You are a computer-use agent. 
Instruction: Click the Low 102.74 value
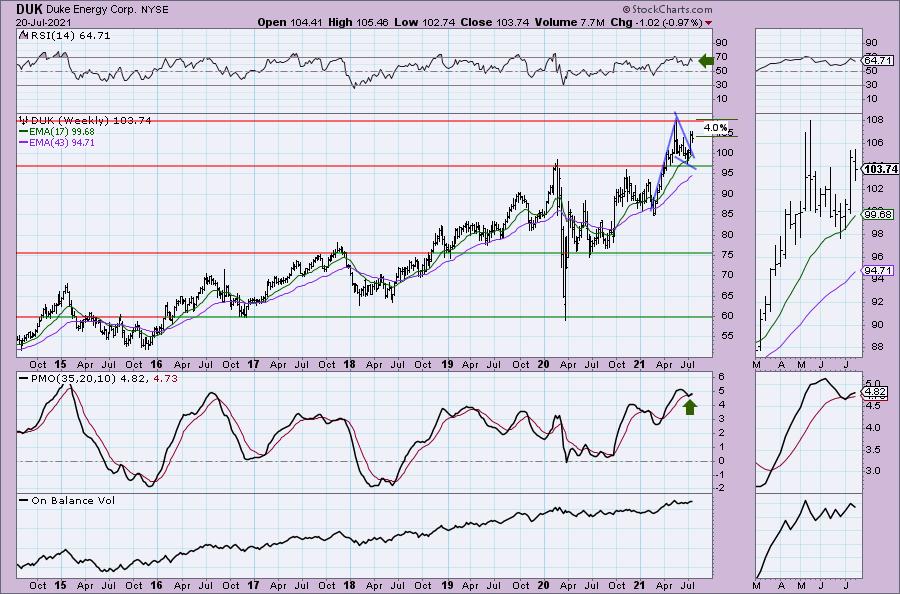(x=424, y=22)
